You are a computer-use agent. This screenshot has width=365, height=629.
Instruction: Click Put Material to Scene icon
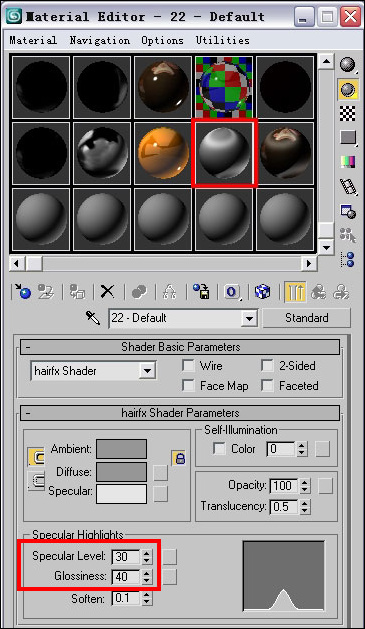46,292
